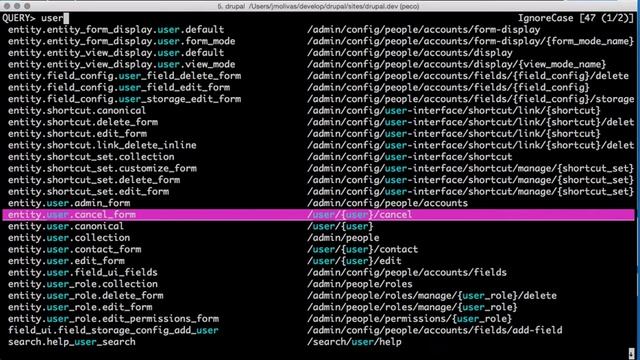Viewport: 640px width, 360px height.
Task: Select row entity.user_role.delete_form
Action: (318, 296)
